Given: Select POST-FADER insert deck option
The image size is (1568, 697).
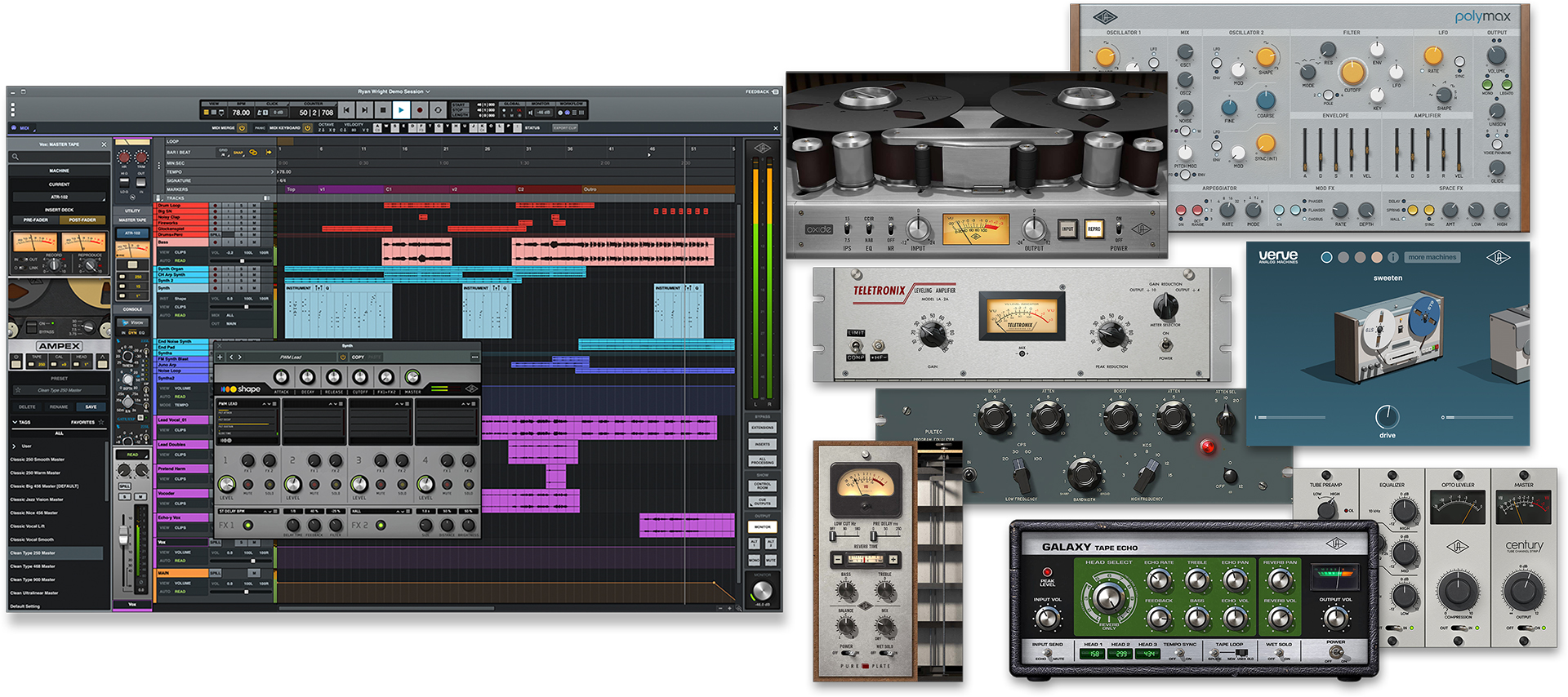Looking at the screenshot, I should [x=82, y=220].
